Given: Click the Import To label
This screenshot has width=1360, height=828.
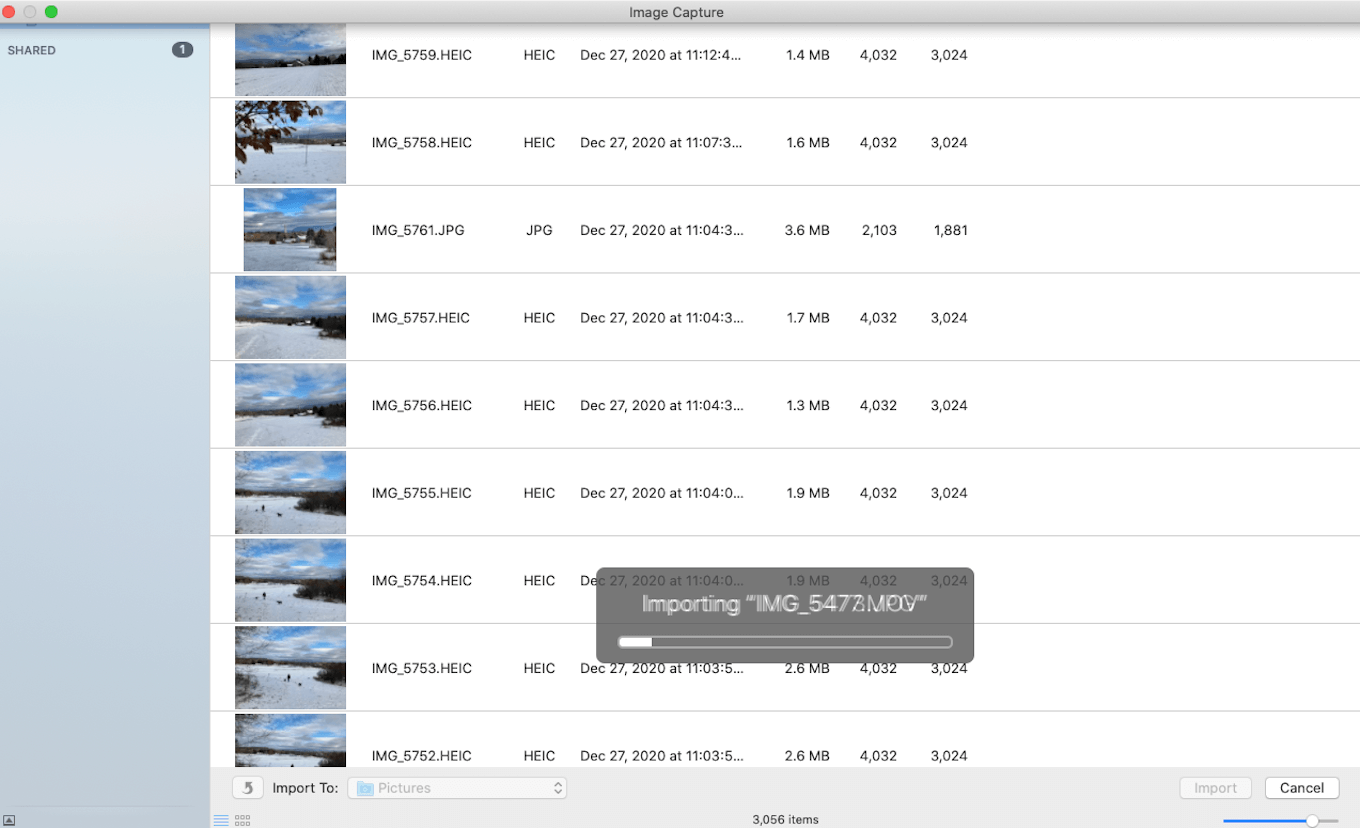Looking at the screenshot, I should click(x=305, y=788).
